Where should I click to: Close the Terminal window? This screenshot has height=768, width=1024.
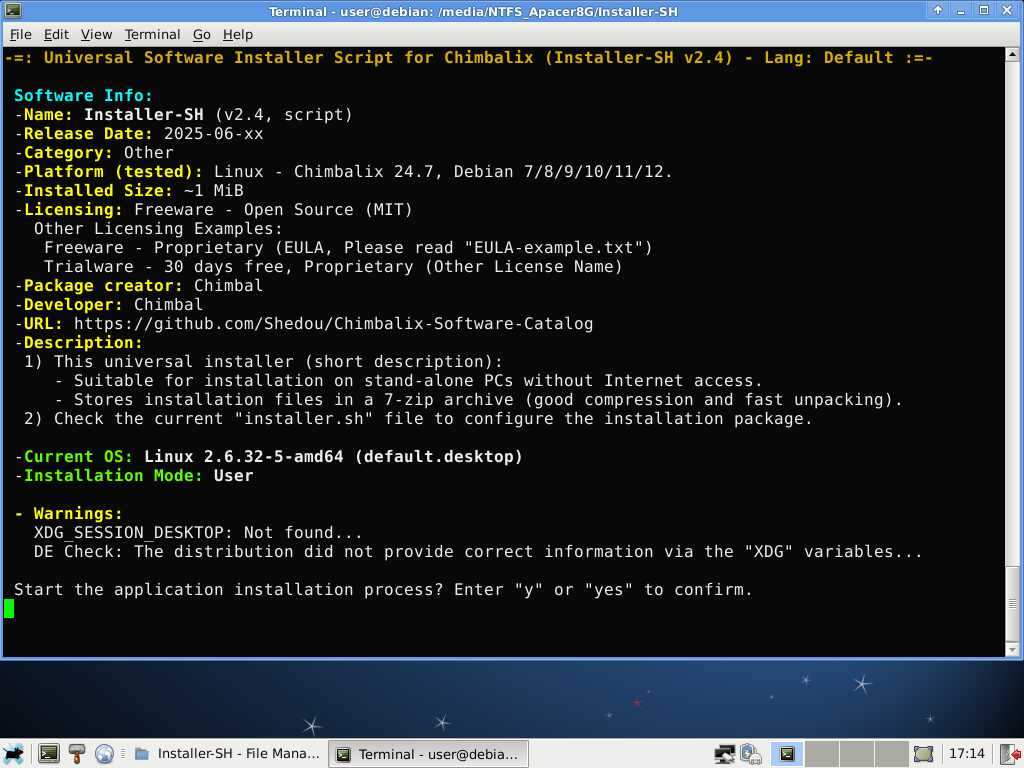pos(1007,10)
